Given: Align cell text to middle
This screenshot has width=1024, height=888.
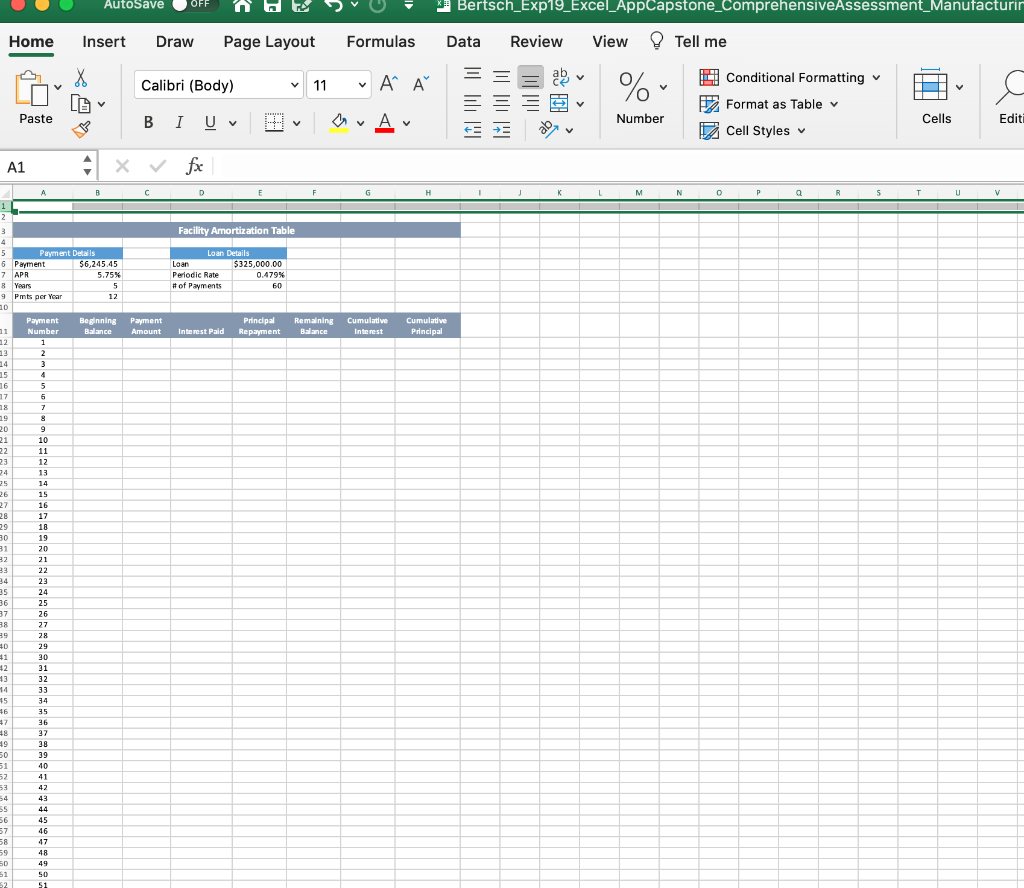Looking at the screenshot, I should (502, 76).
